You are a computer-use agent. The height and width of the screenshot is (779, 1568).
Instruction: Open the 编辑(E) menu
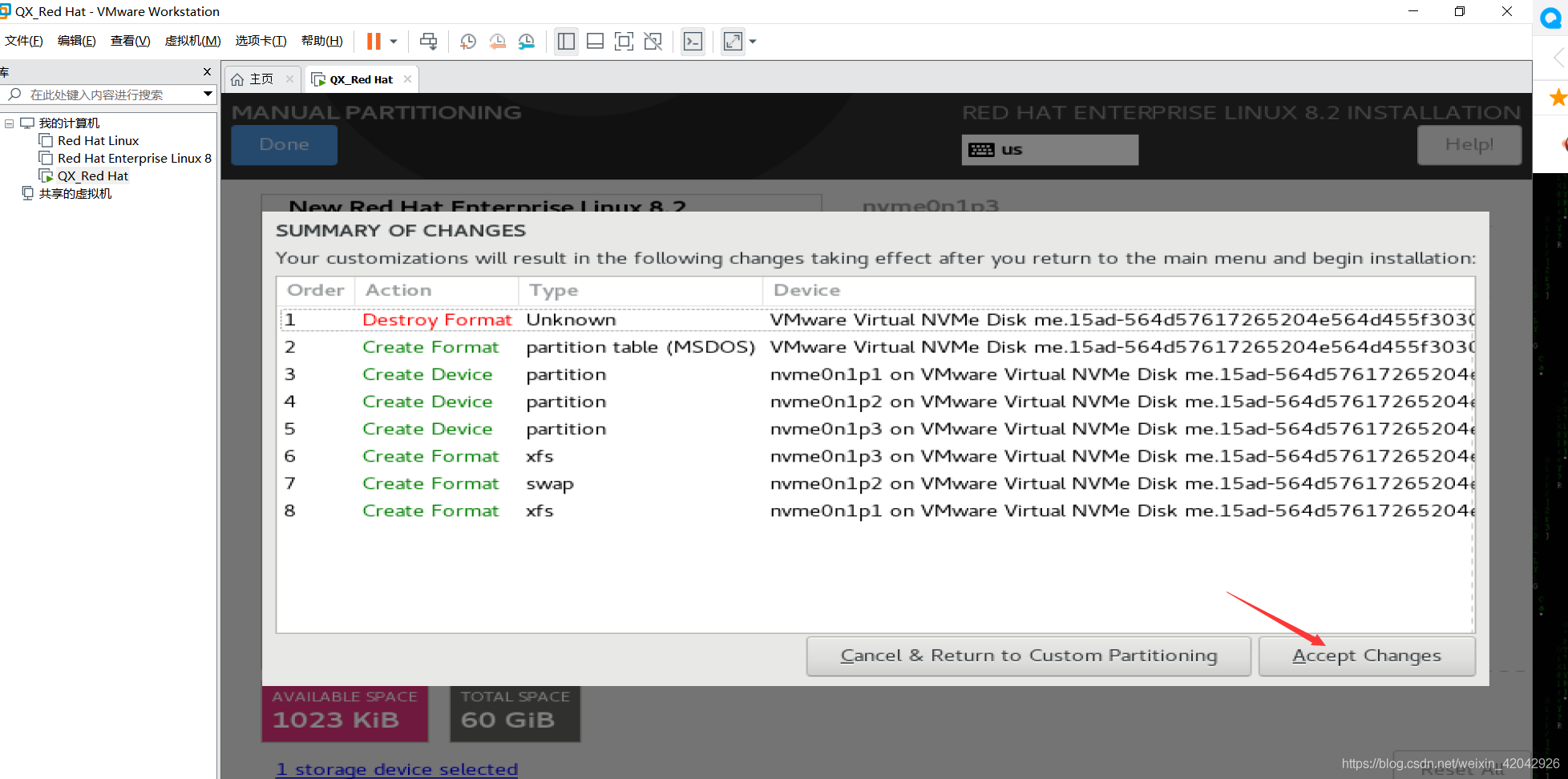(x=77, y=41)
